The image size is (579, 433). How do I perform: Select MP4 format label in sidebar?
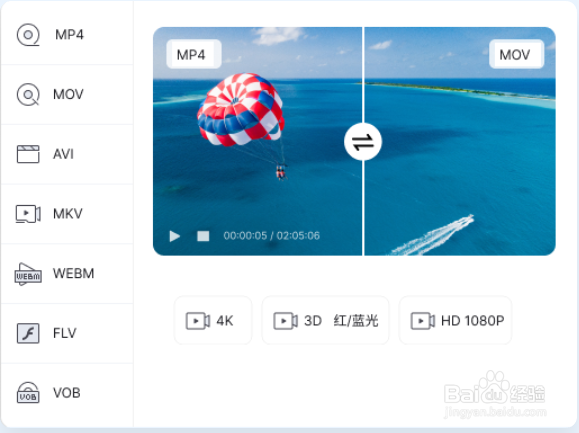coord(69,35)
